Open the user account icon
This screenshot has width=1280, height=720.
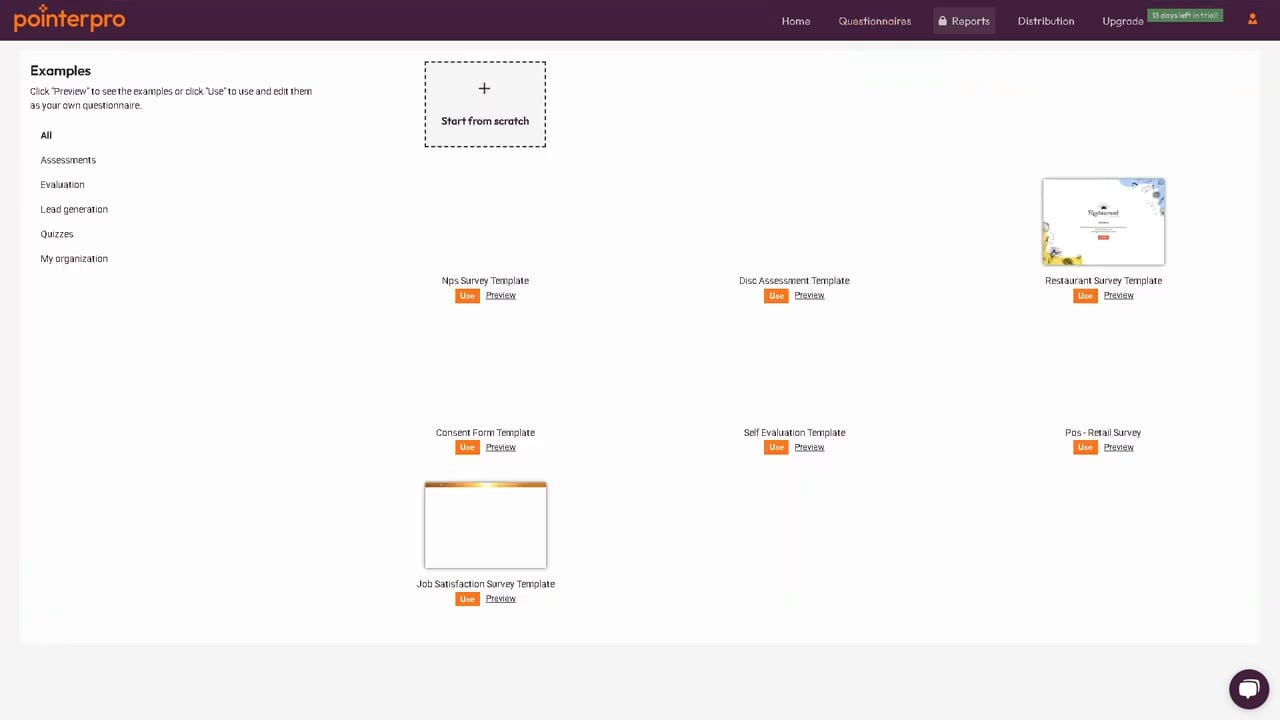[1253, 19]
